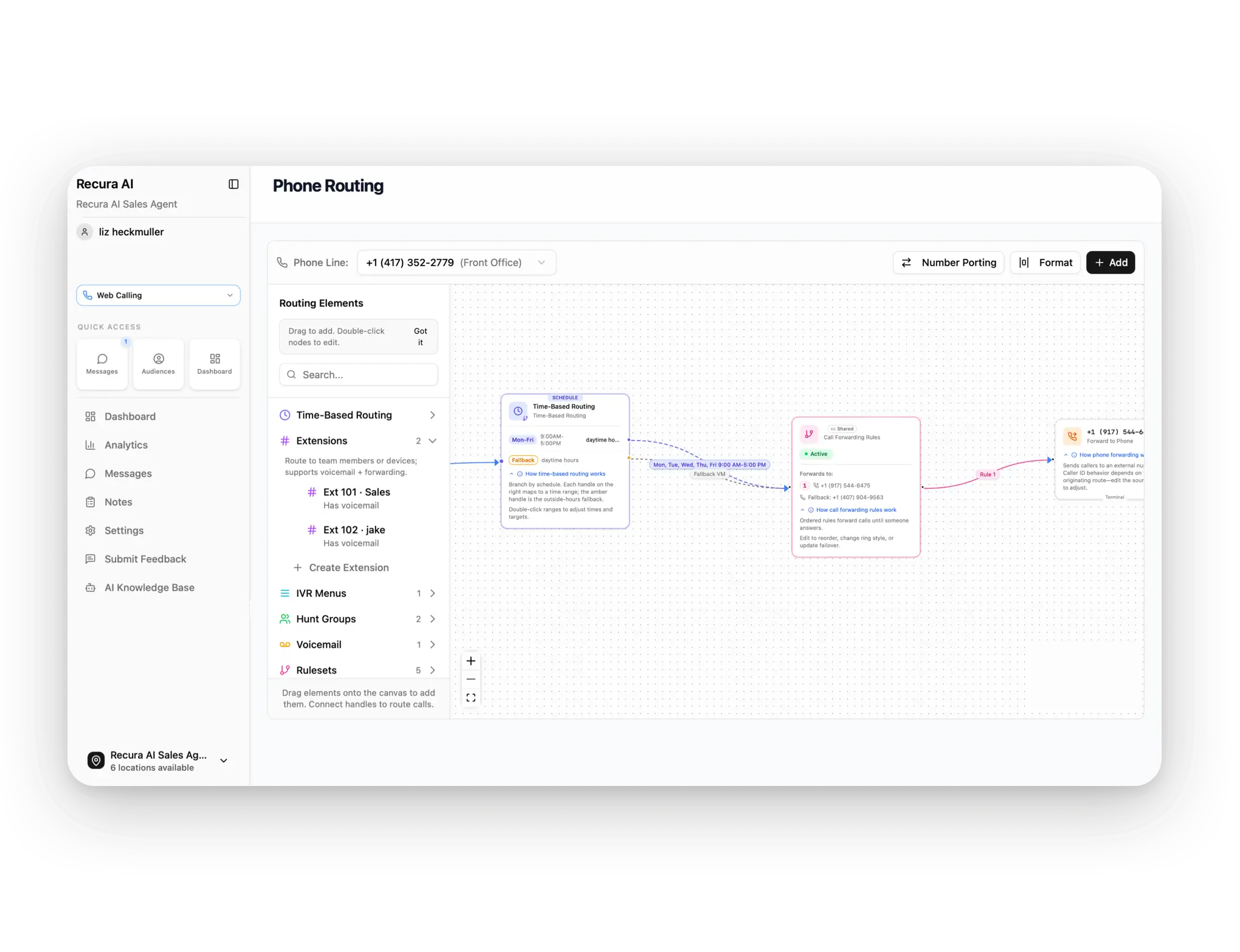Screen dimensions: 1240x952
Task: Click the Fallback VM edge label
Action: click(709, 474)
